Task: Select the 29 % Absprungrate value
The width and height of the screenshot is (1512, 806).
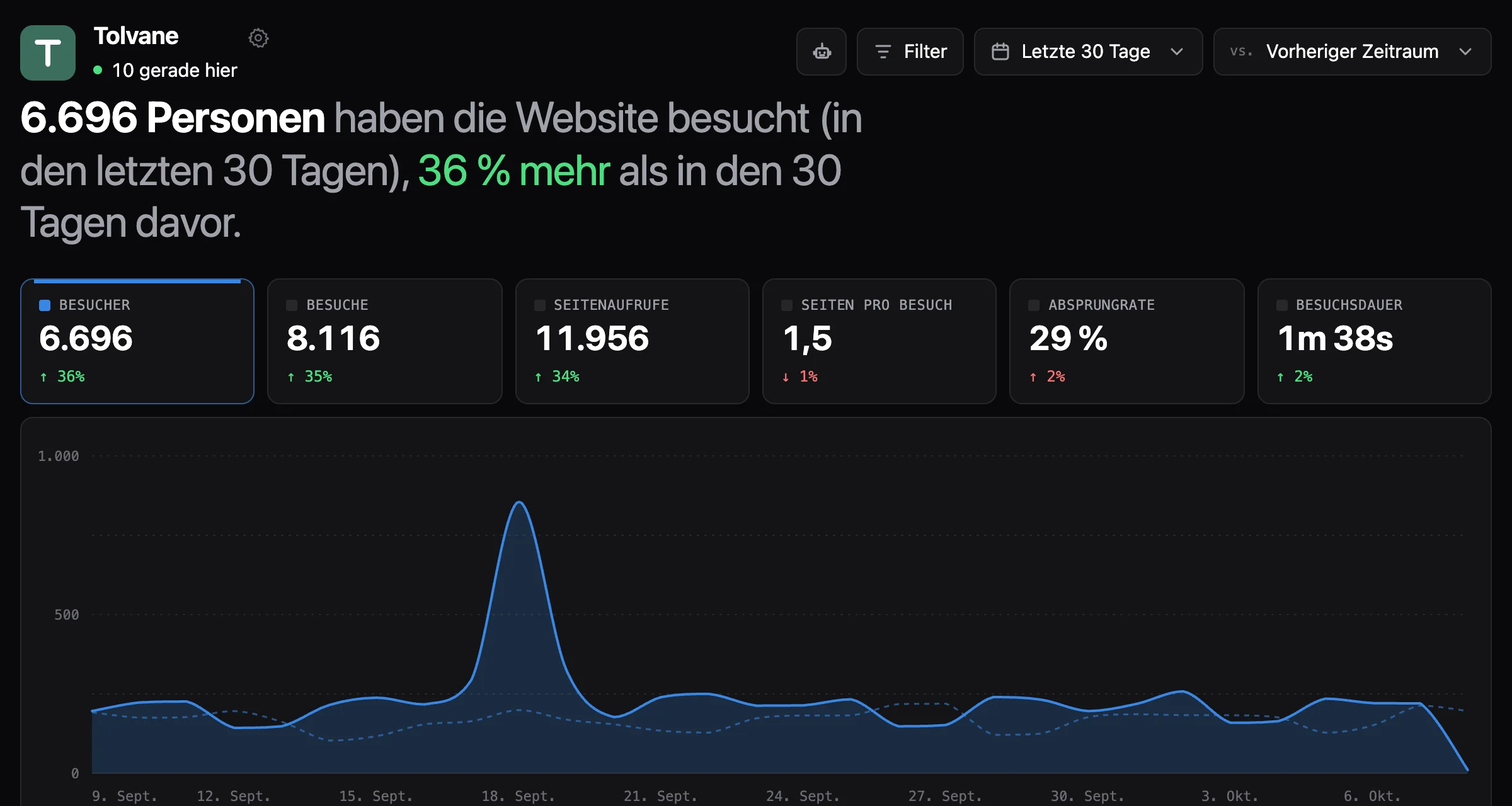Action: pyautogui.click(x=1068, y=339)
